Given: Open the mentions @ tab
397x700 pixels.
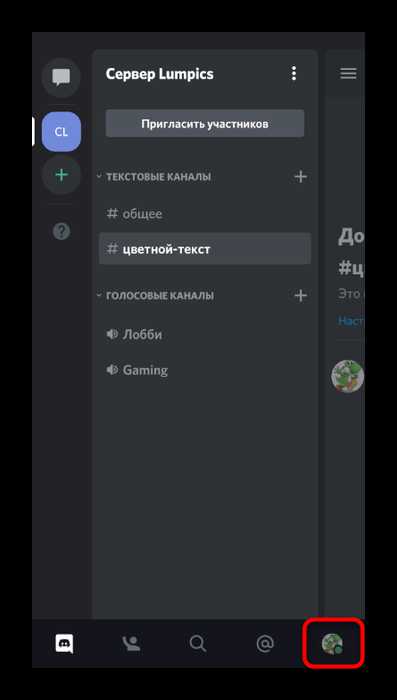Looking at the screenshot, I should pyautogui.click(x=265, y=644).
